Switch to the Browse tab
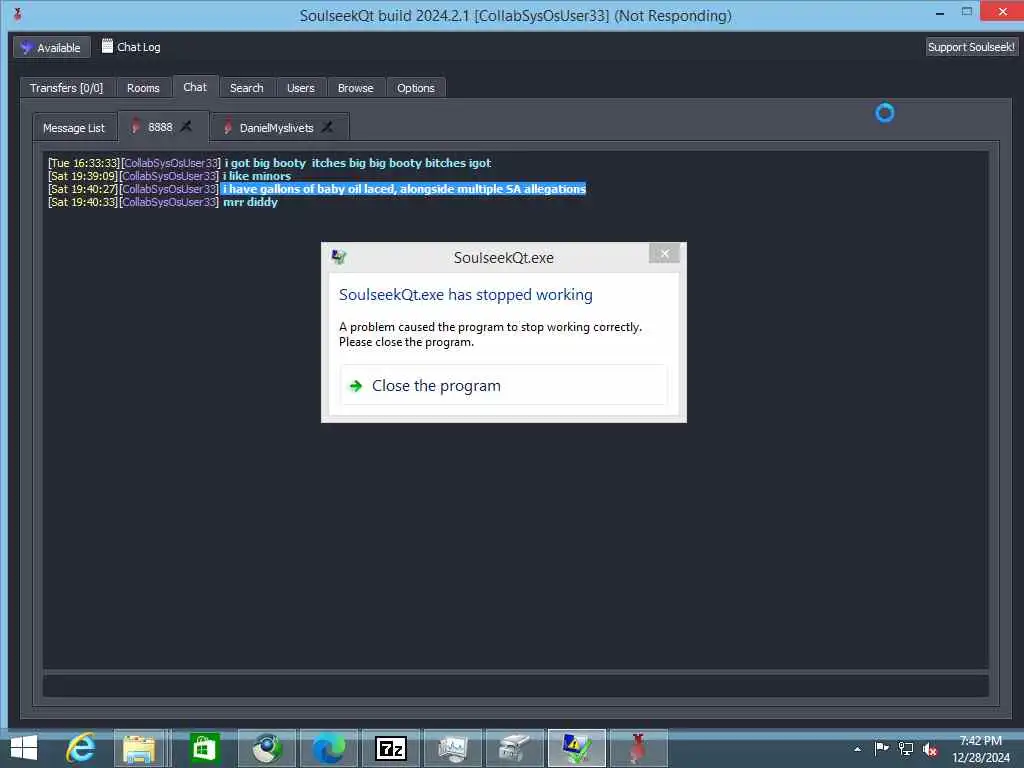Screen dimensions: 1024x768 coord(356,88)
